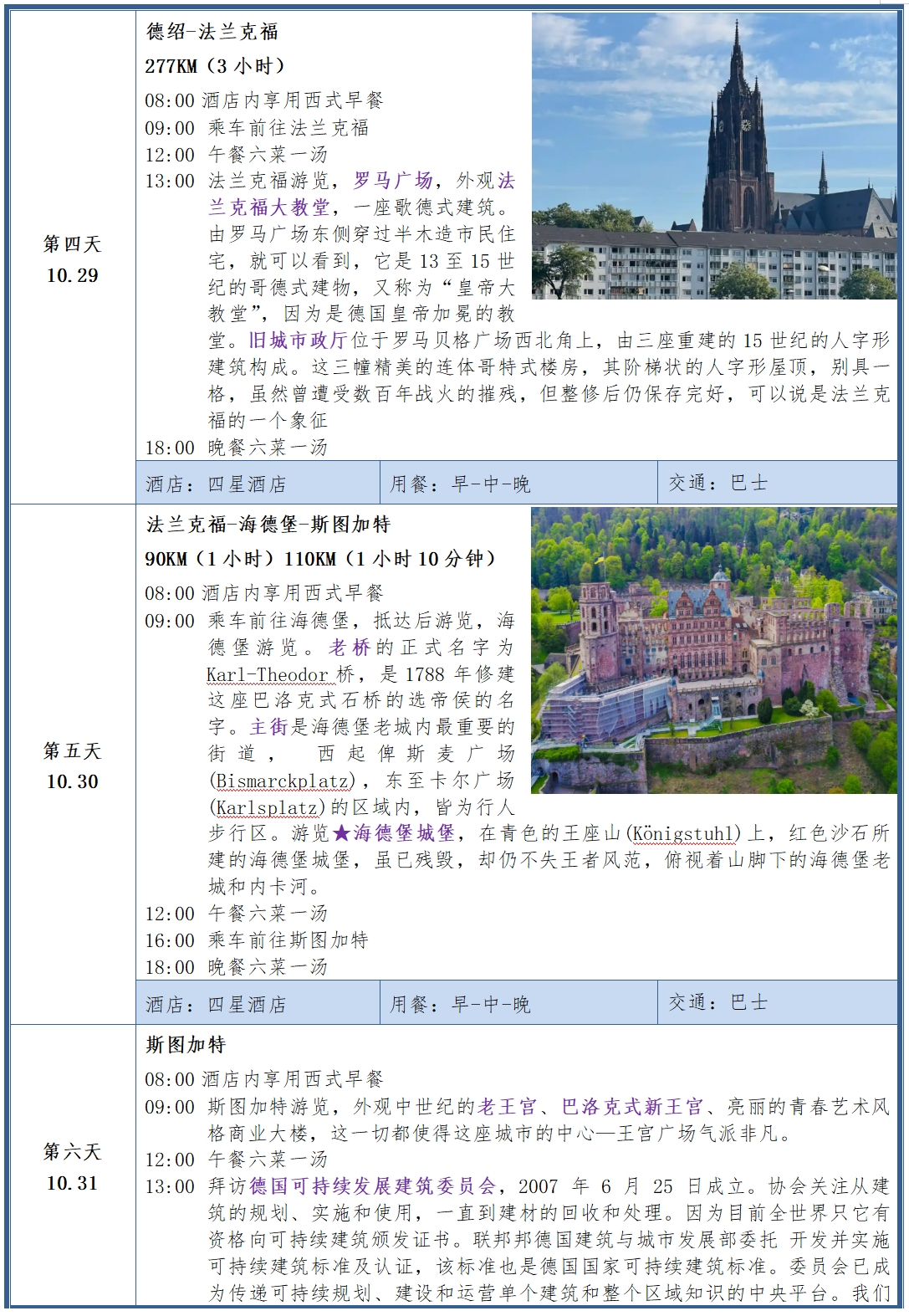Click the bold heading "斯图加特" for 第六天
This screenshot has width=909, height=1316.
186,1045
